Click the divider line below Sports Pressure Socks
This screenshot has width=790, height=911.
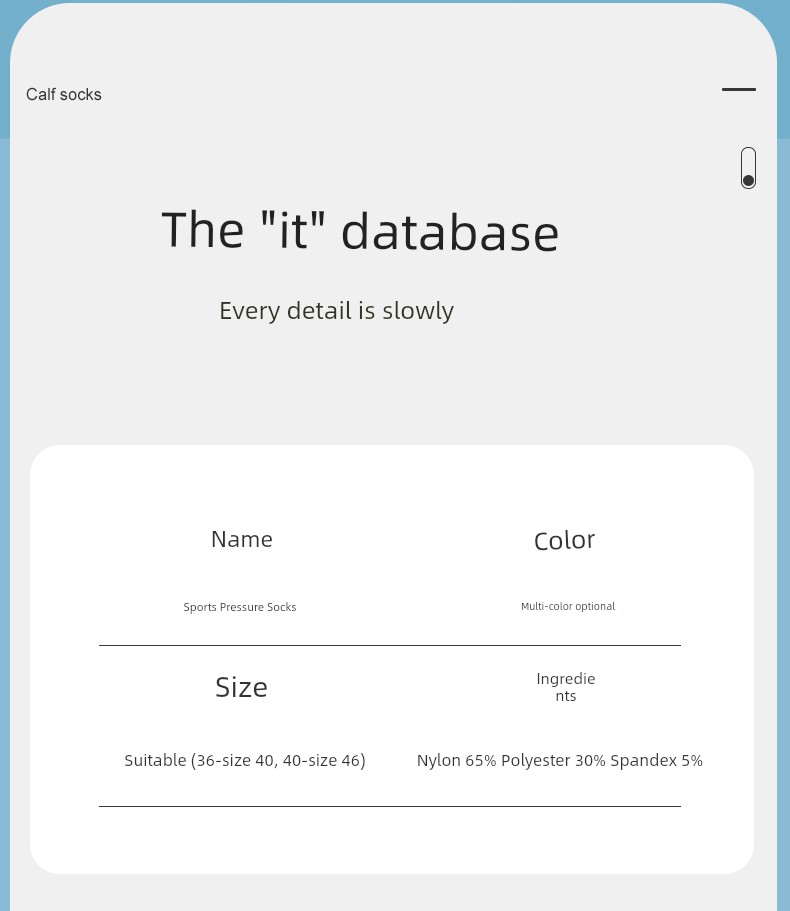pyautogui.click(x=390, y=645)
